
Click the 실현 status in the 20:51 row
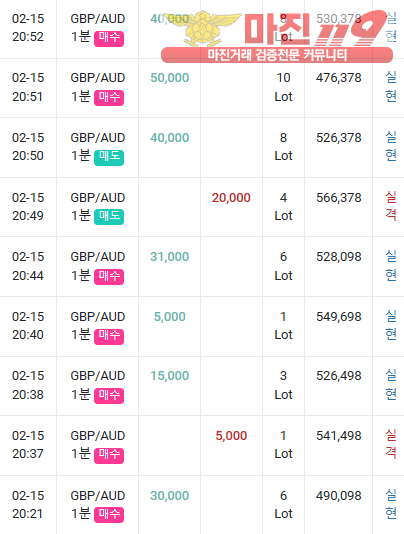(391, 87)
